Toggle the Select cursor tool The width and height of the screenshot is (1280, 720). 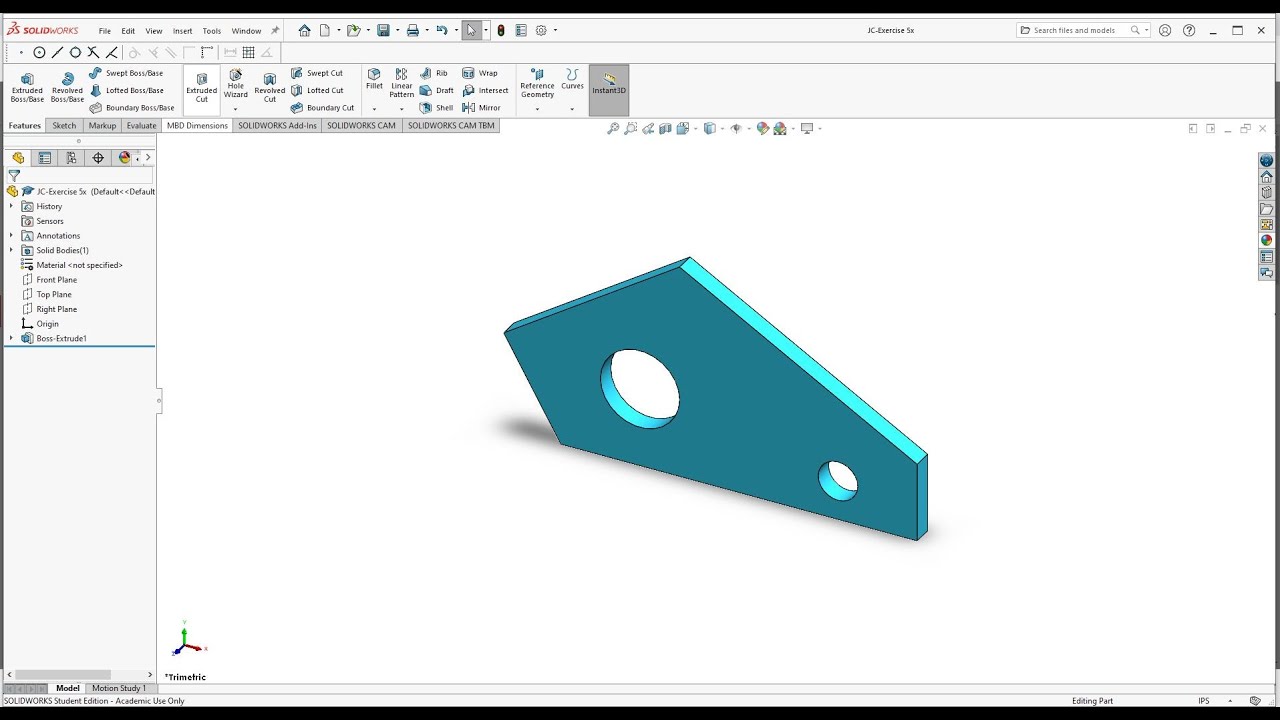471,31
